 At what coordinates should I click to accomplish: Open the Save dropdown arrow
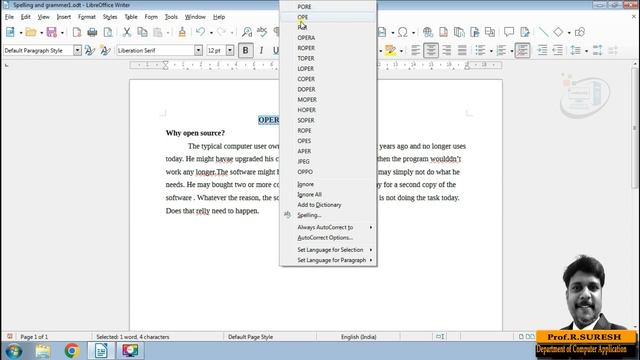[62, 32]
